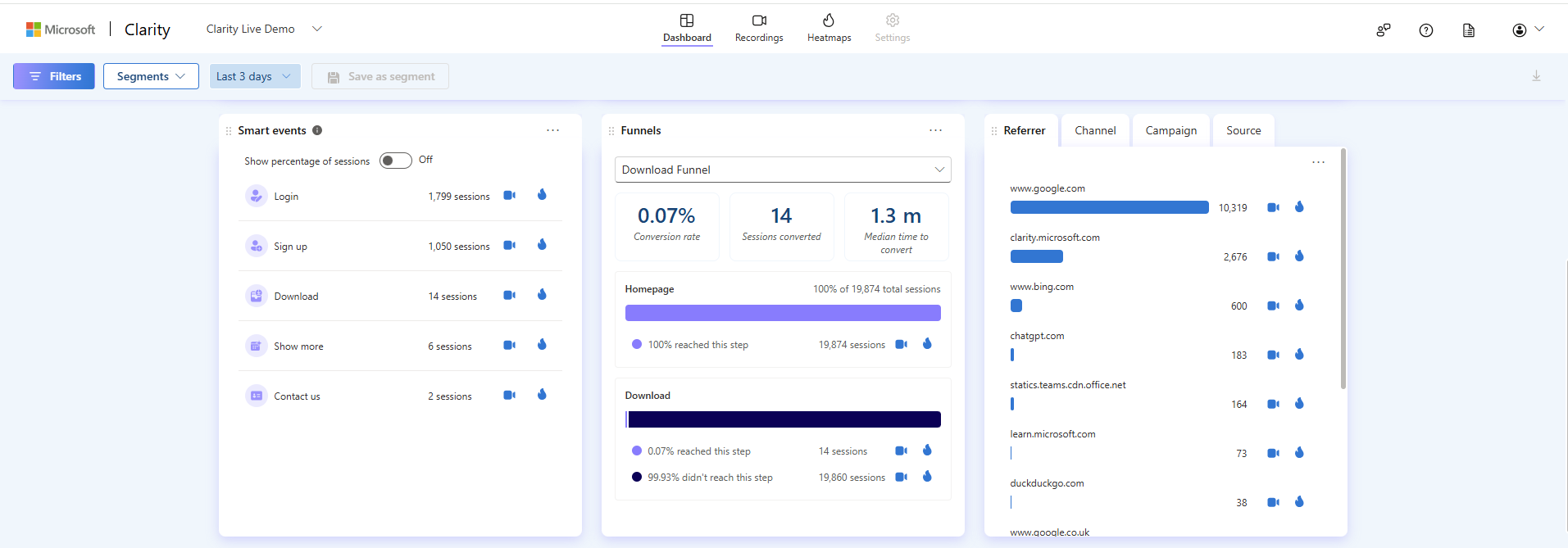Image resolution: width=1568 pixels, height=548 pixels.
Task: Open the help question mark icon
Action: [1426, 30]
